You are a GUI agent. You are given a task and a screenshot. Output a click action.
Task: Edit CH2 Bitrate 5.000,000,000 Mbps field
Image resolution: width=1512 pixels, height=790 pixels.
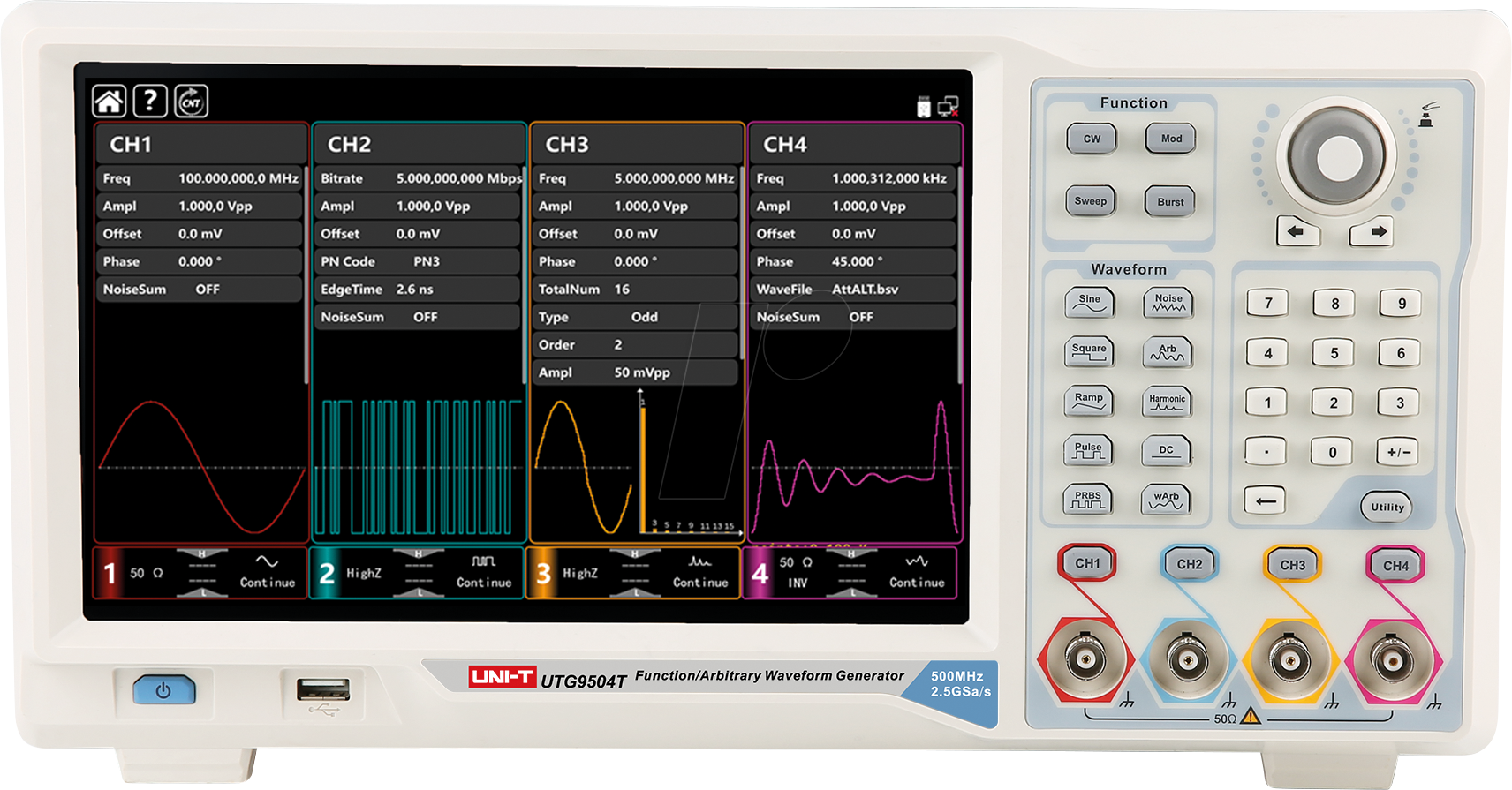pos(417,178)
